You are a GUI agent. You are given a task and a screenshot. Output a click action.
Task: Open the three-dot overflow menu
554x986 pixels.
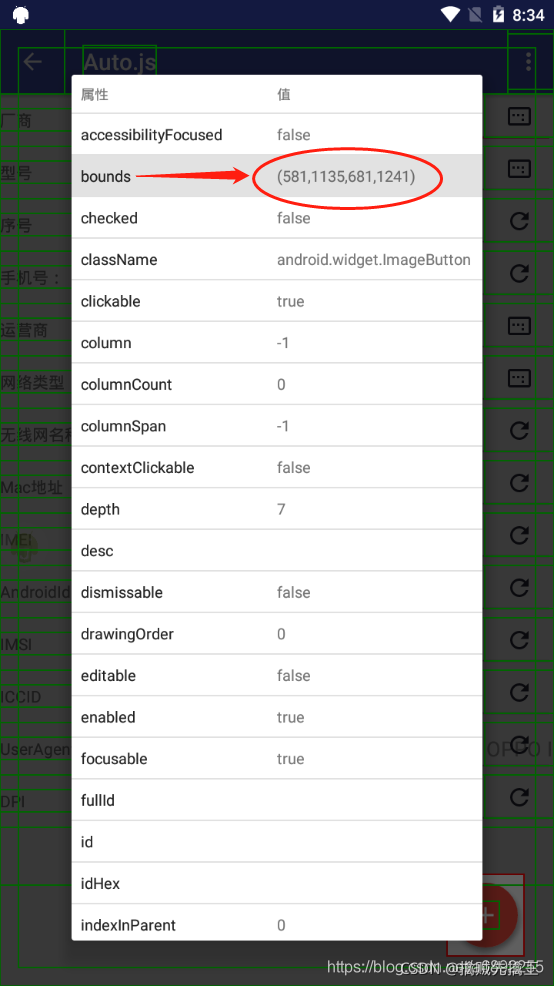tap(528, 61)
